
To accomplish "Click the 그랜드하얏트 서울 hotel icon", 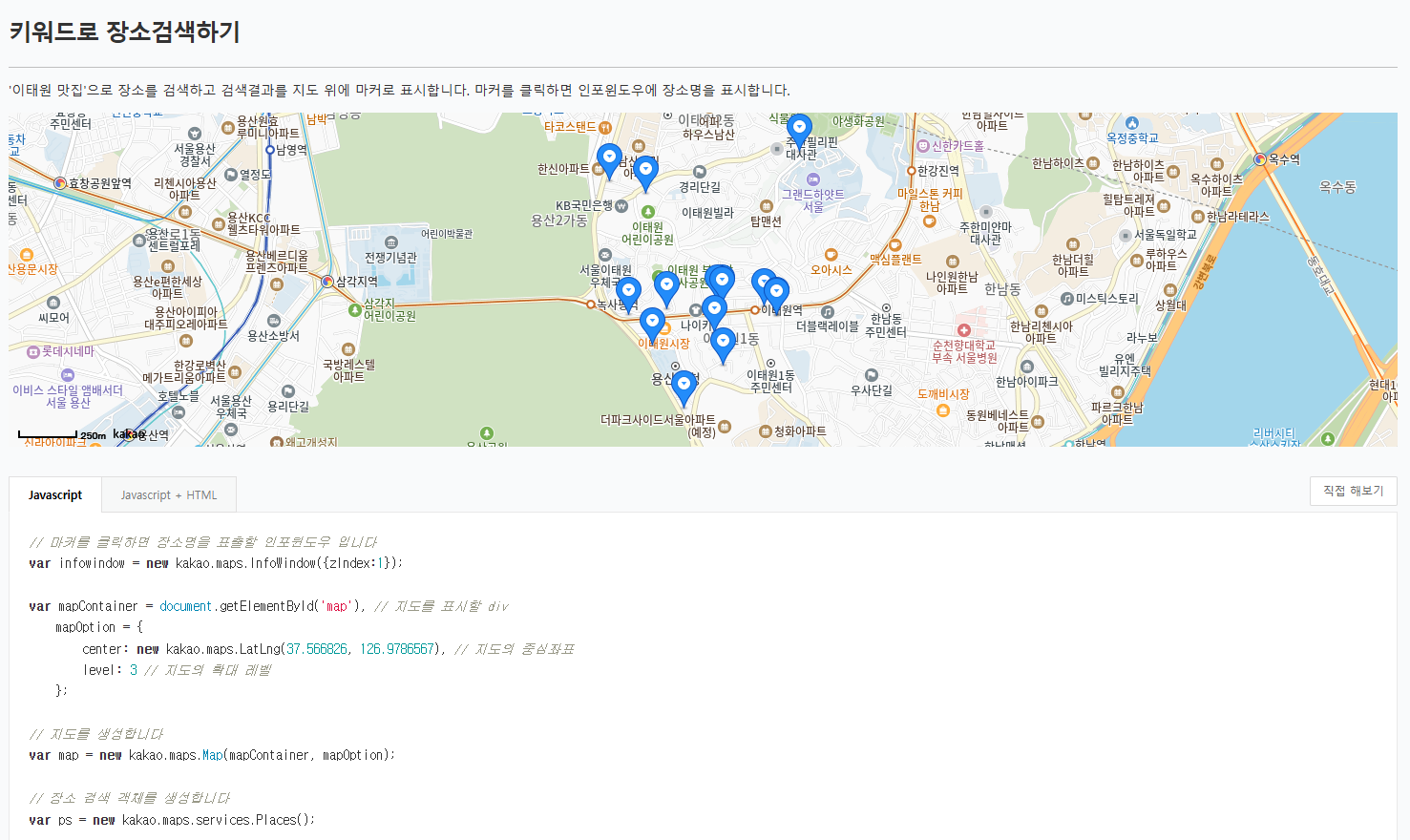I will pyautogui.click(x=813, y=178).
